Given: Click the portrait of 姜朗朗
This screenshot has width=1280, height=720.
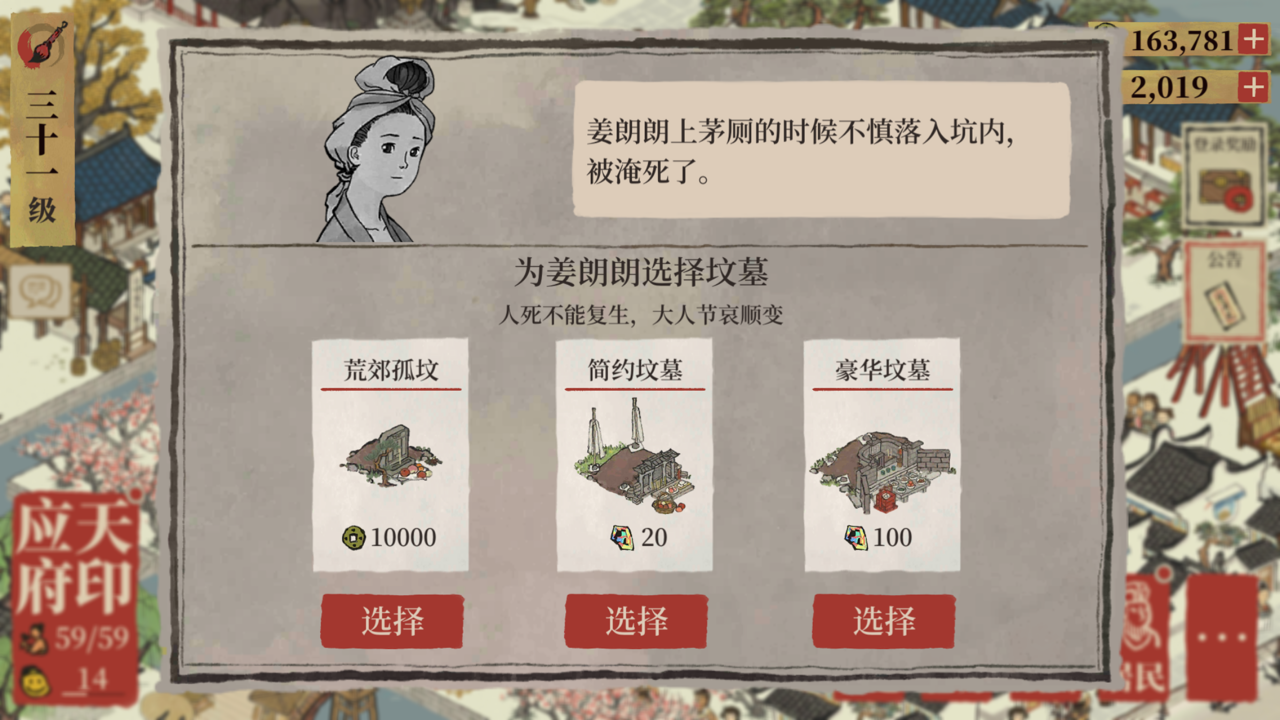Looking at the screenshot, I should coord(378,150).
